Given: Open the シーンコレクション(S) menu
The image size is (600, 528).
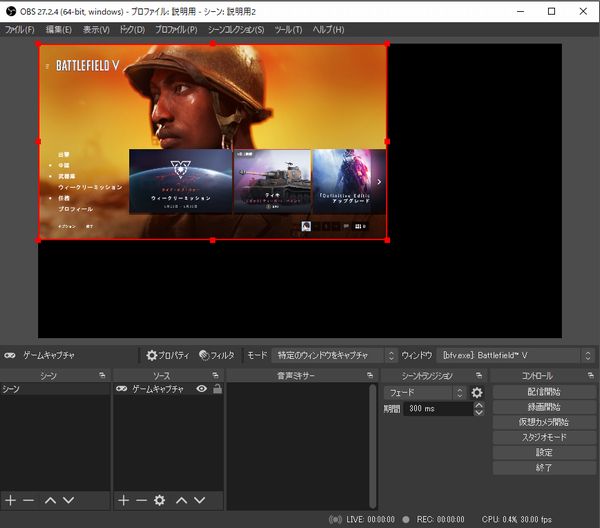Looking at the screenshot, I should click(236, 29).
